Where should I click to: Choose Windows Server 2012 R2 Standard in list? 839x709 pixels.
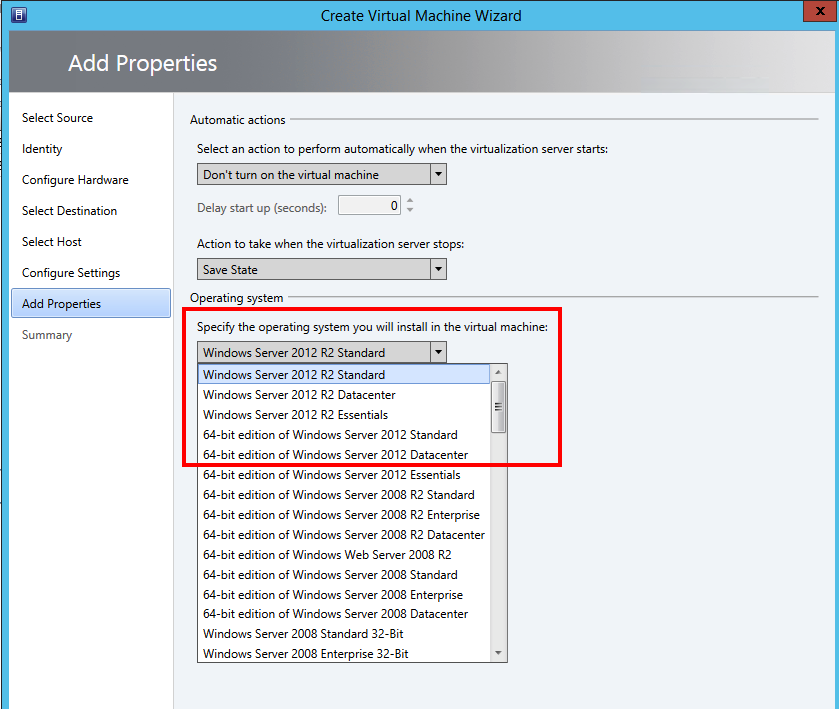(344, 375)
